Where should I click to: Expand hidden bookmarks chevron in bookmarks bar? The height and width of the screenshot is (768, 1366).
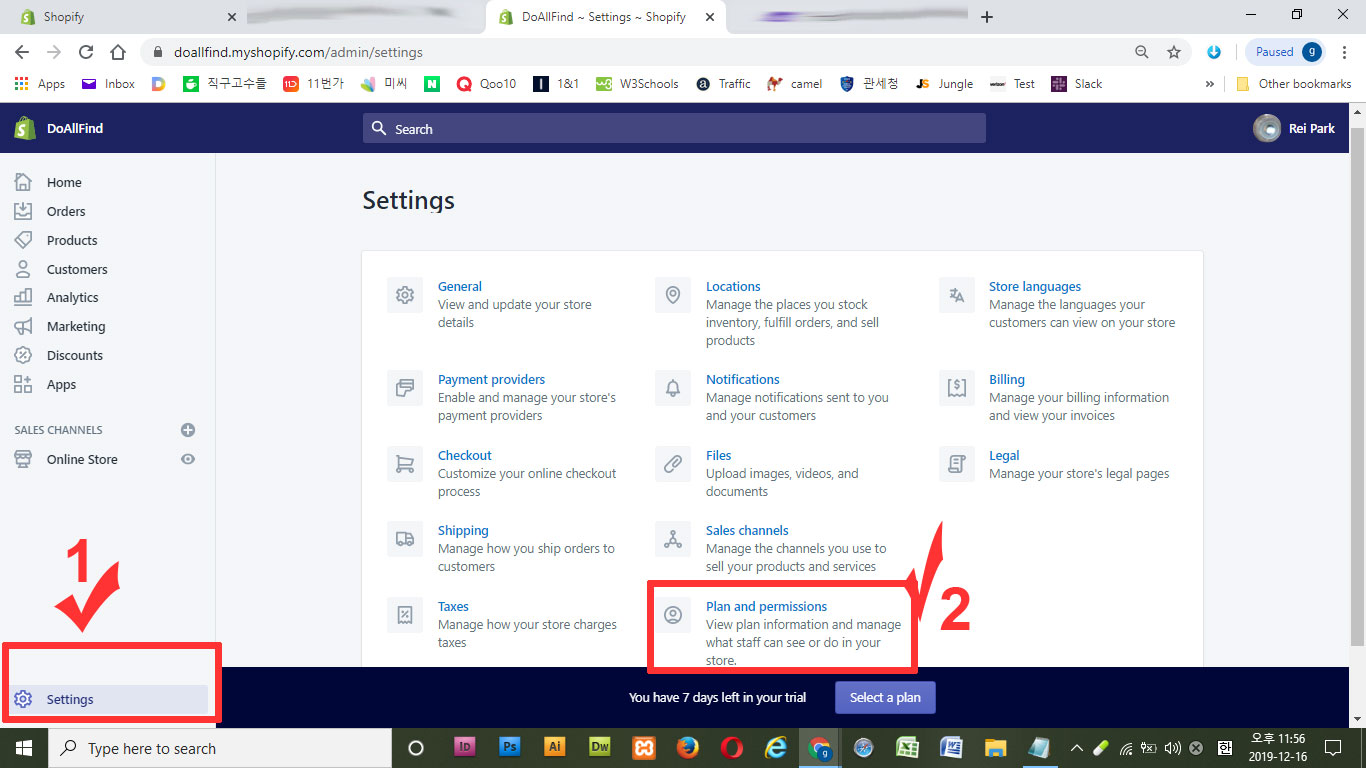(1210, 84)
